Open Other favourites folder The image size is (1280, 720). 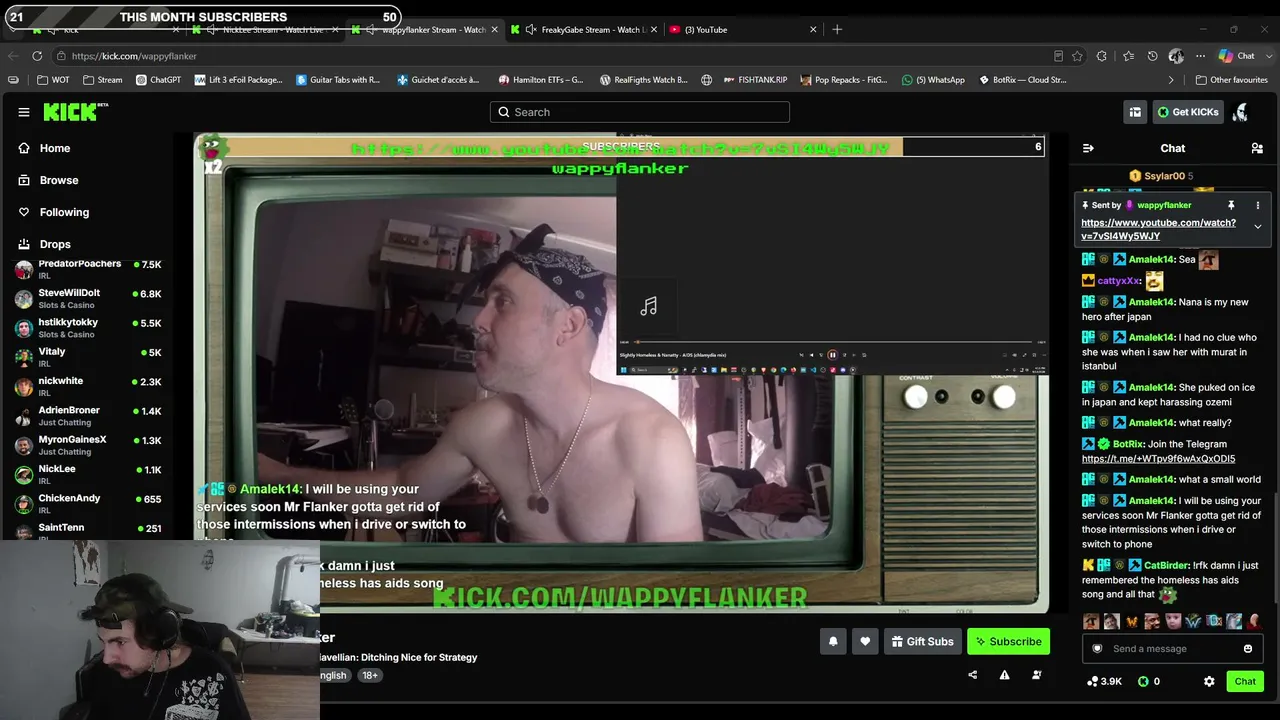(x=1232, y=80)
